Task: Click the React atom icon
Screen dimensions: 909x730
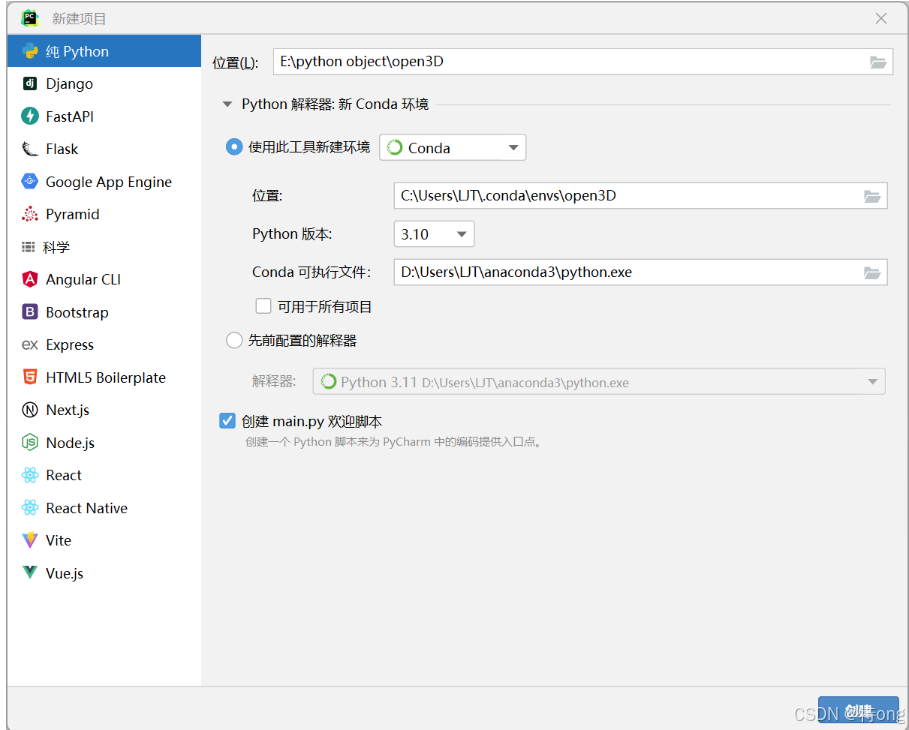Action: (30, 475)
